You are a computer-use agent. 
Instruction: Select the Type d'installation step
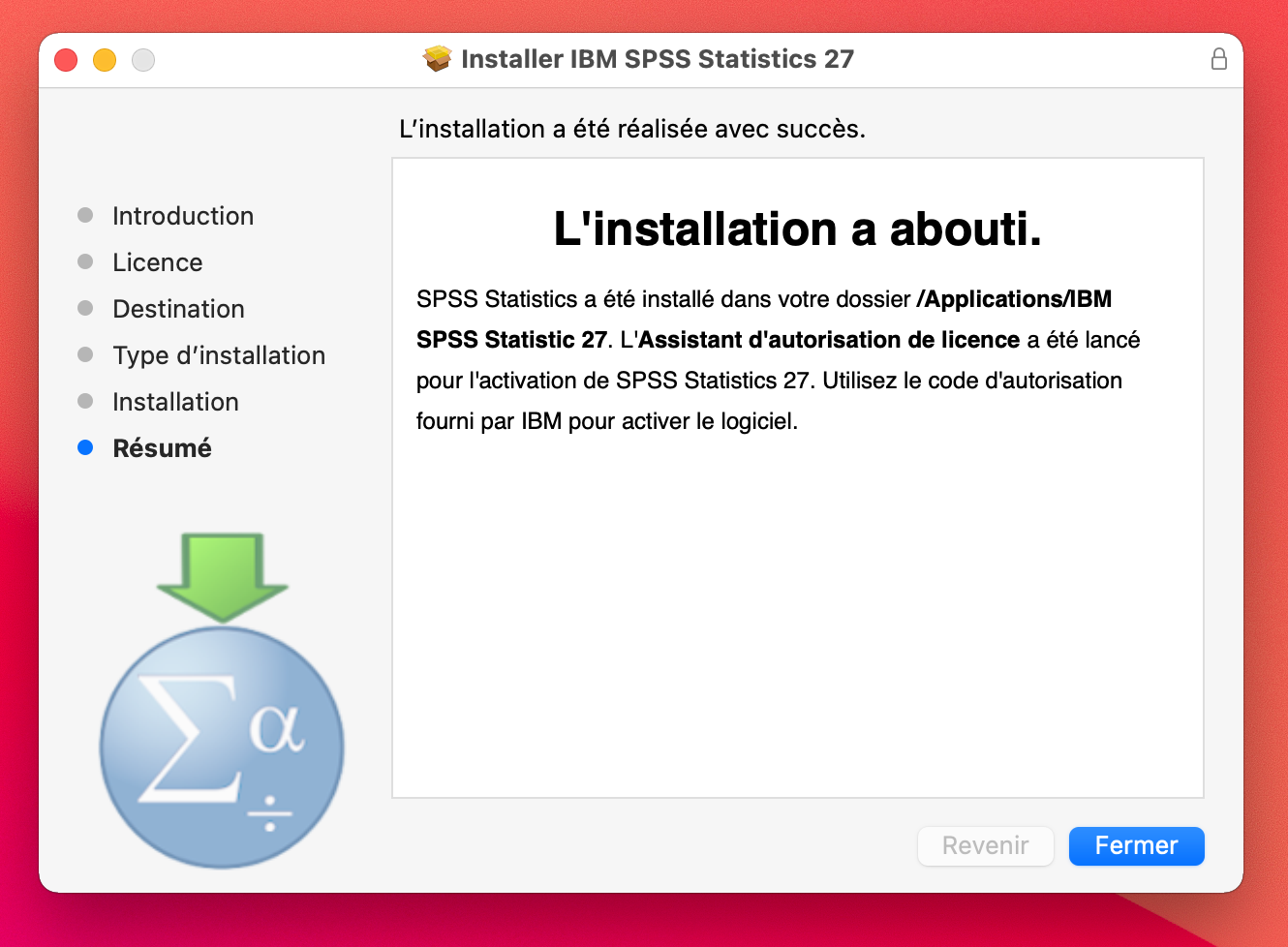(x=219, y=355)
